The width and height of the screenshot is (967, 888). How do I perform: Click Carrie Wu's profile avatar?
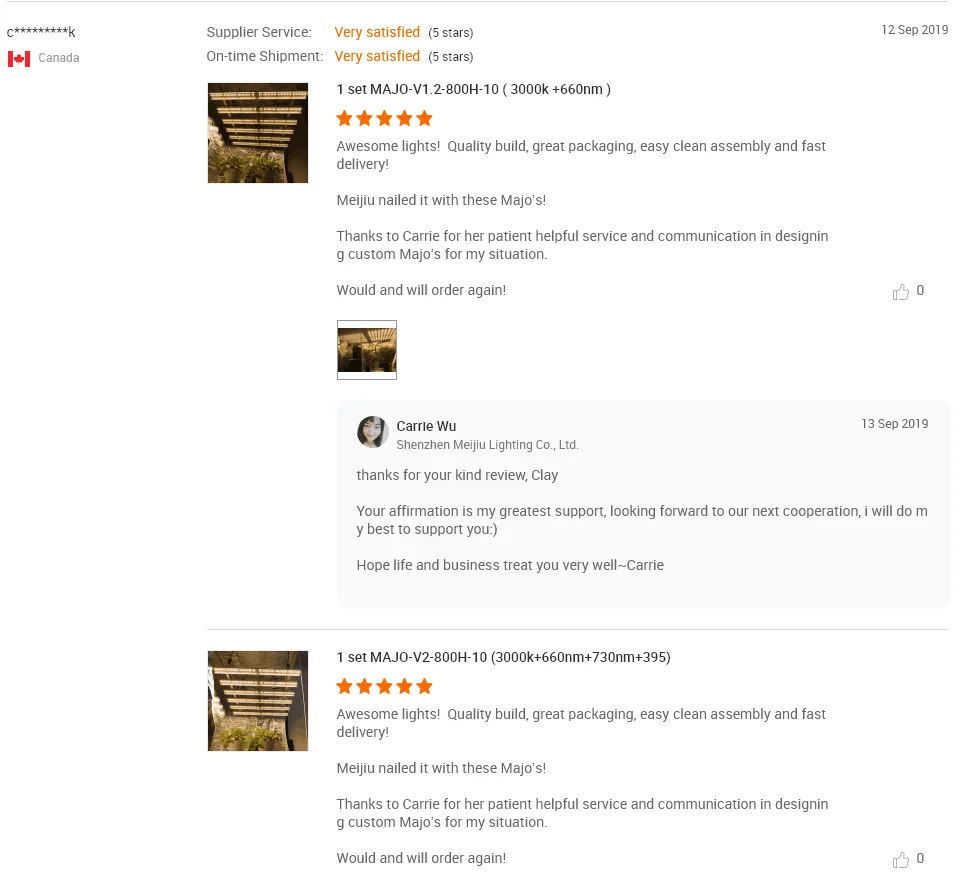[373, 432]
